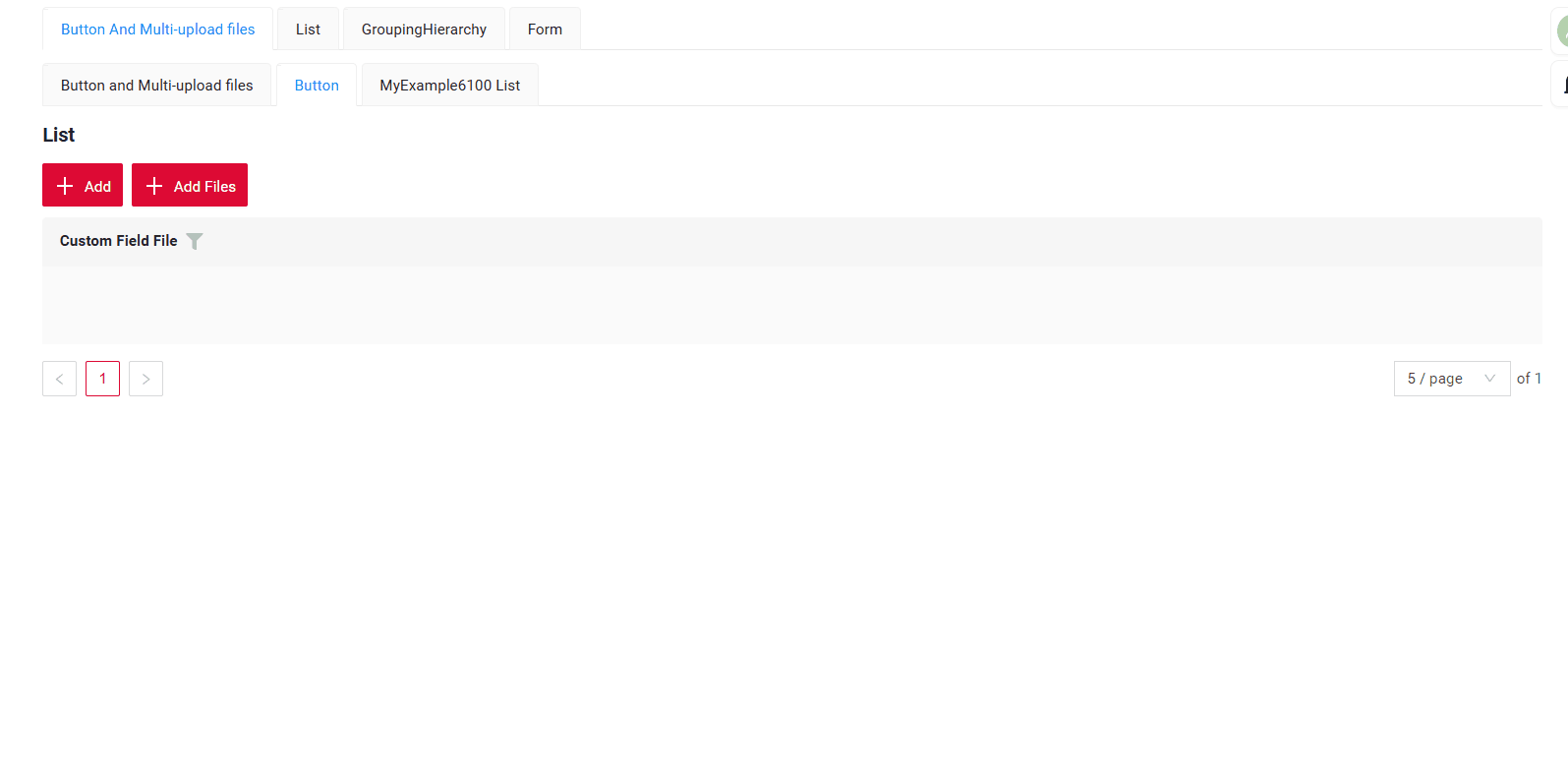Click the chevron in the page size selector
Image resolution: width=1568 pixels, height=772 pixels.
(x=1489, y=379)
